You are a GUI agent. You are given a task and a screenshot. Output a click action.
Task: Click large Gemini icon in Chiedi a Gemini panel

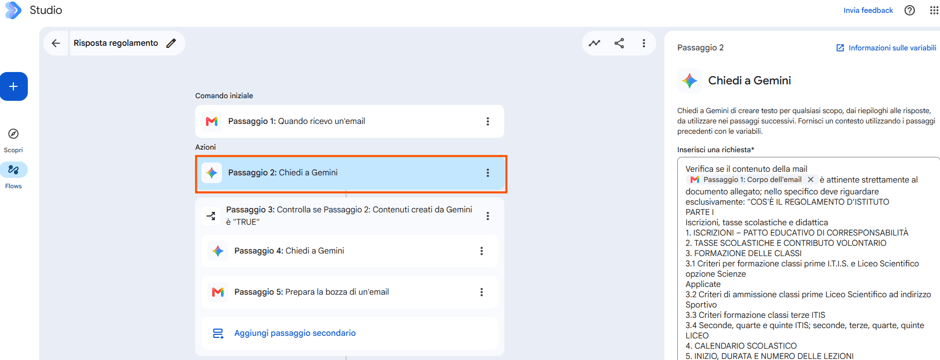pyautogui.click(x=689, y=81)
